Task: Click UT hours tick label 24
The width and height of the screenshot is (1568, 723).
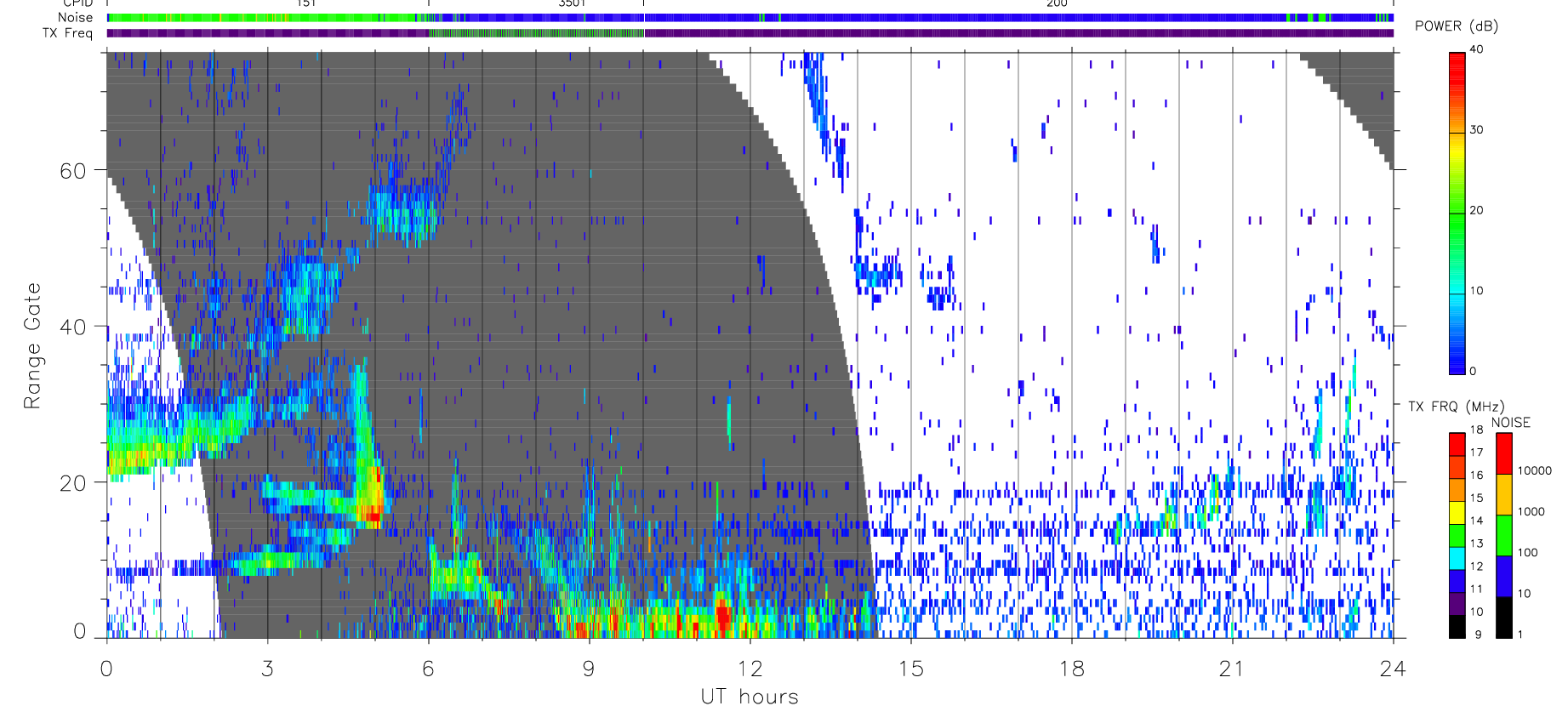Action: (x=1393, y=669)
